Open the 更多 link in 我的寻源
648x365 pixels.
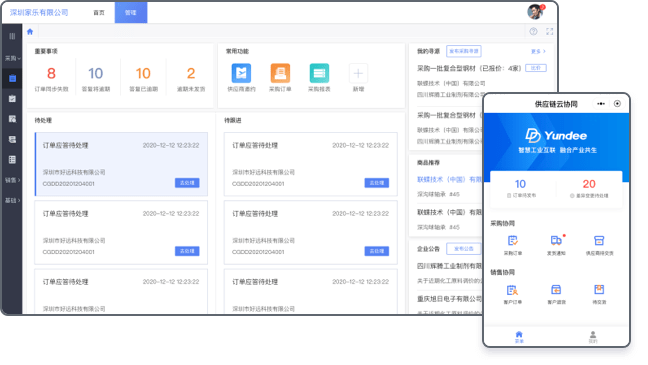pos(538,51)
